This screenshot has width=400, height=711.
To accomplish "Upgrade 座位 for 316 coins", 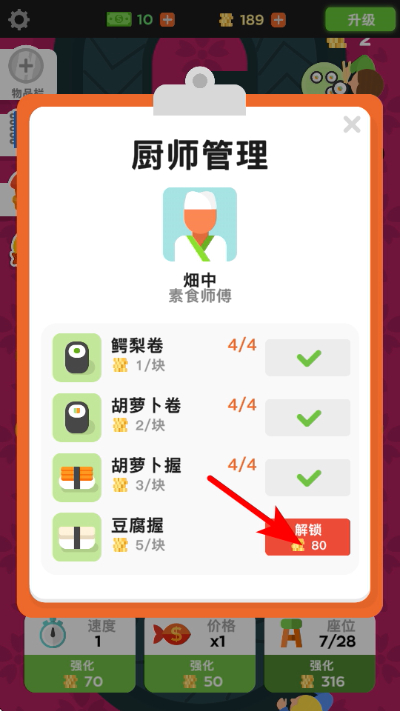I will (320, 673).
